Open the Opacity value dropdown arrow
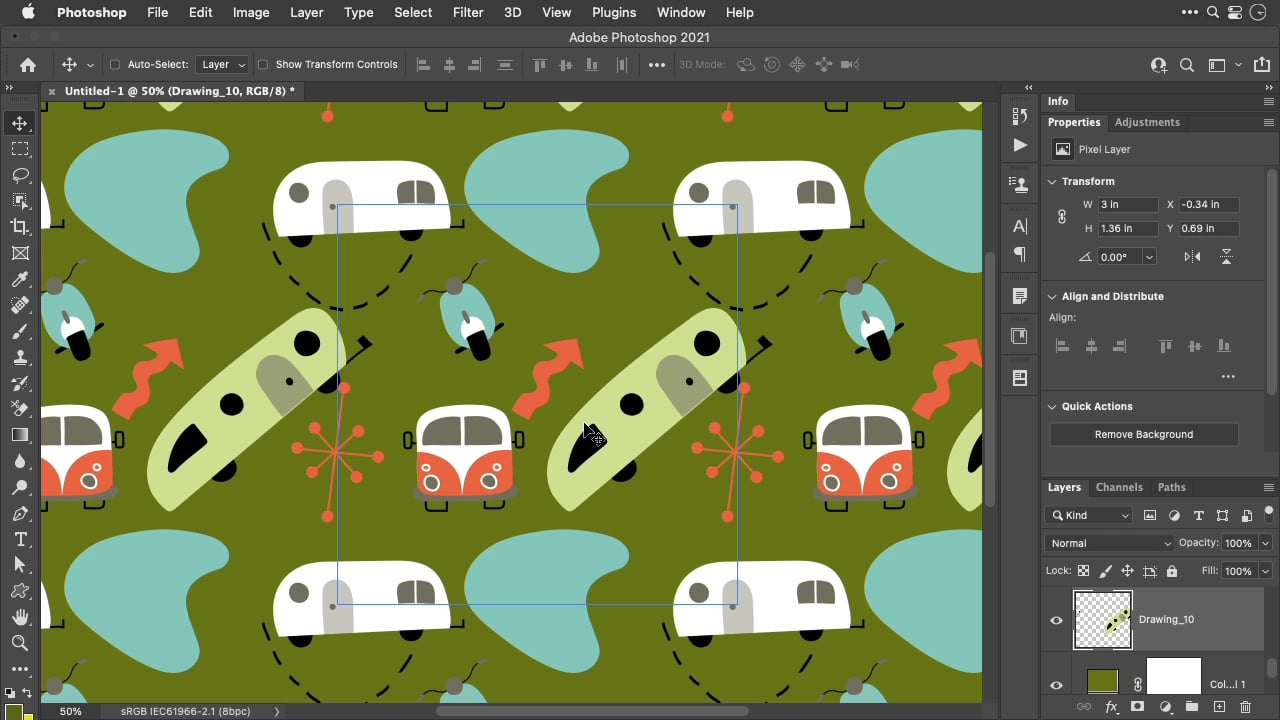 point(1265,543)
